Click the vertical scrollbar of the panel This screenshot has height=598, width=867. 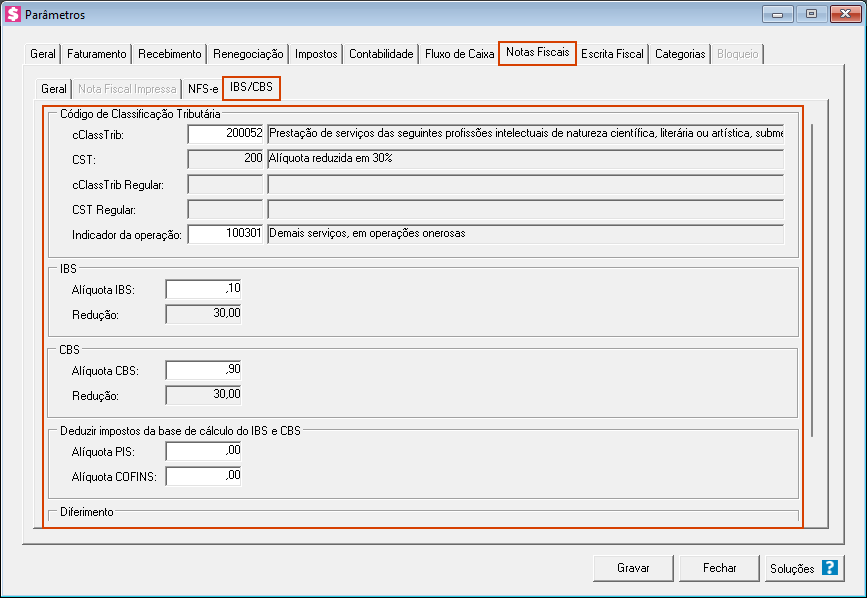click(x=812, y=280)
